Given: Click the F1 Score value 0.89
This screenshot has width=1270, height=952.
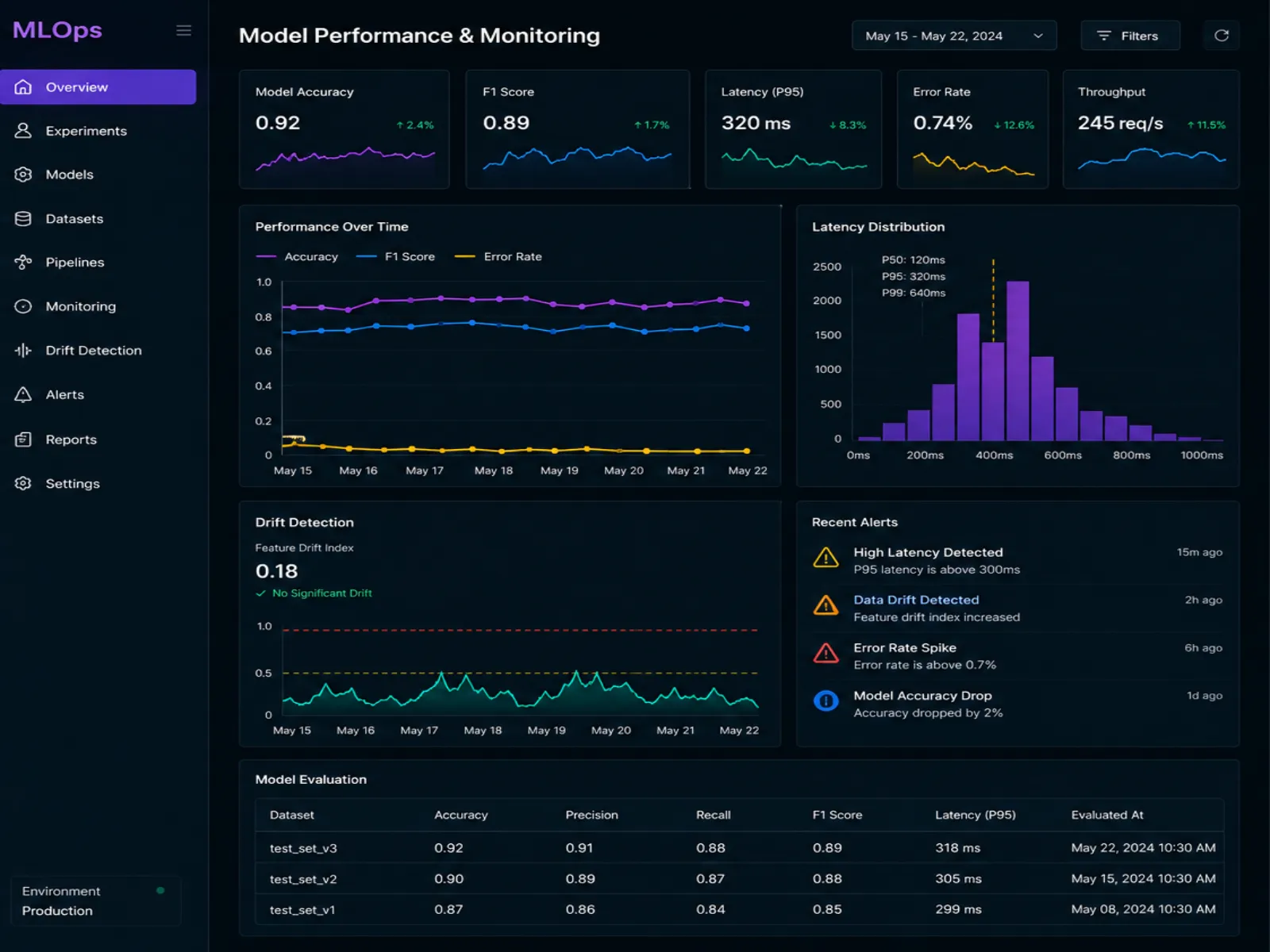Looking at the screenshot, I should [x=506, y=124].
